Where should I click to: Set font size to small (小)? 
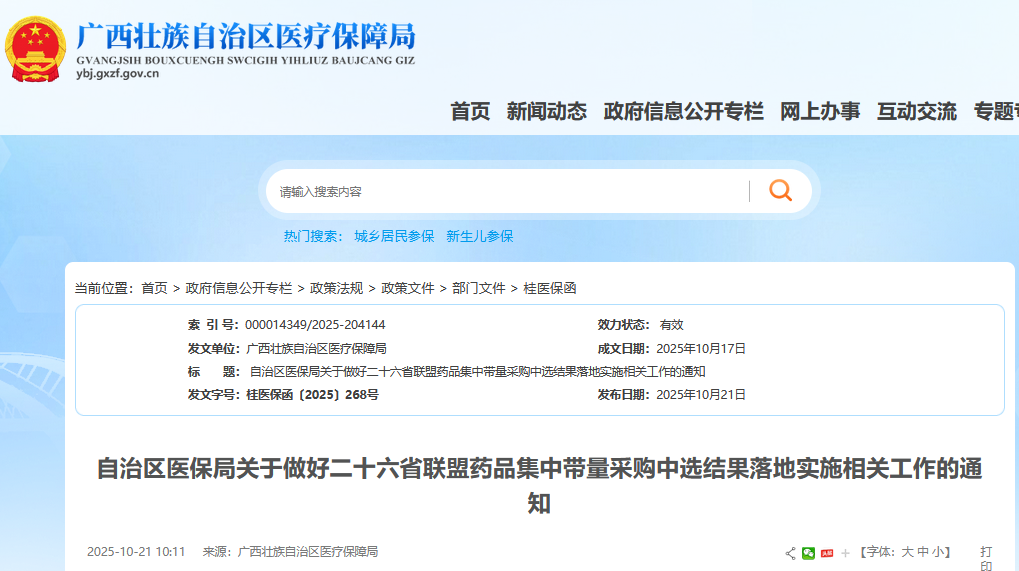[939, 552]
